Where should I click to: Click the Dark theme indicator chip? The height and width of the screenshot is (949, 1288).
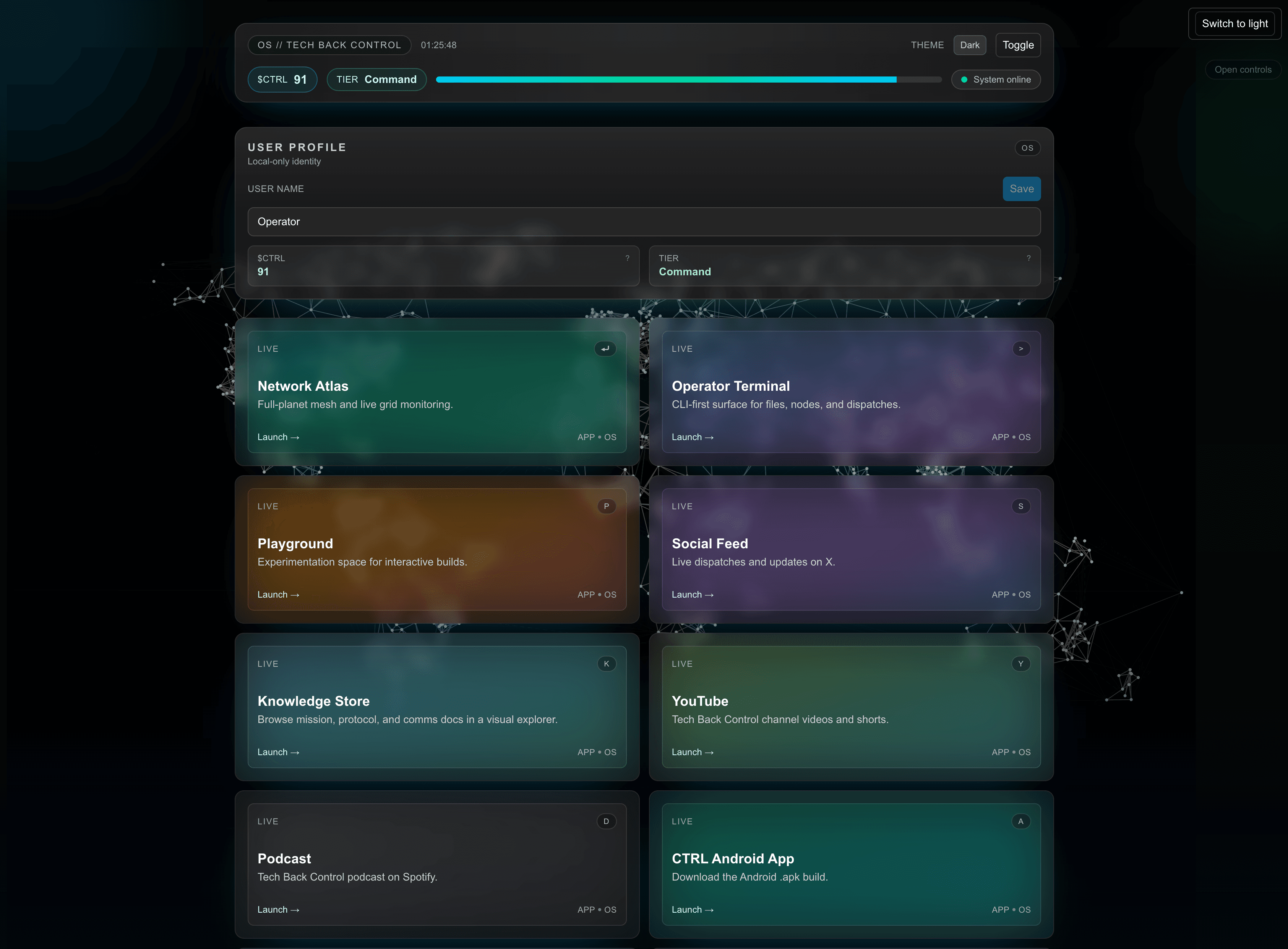(969, 45)
